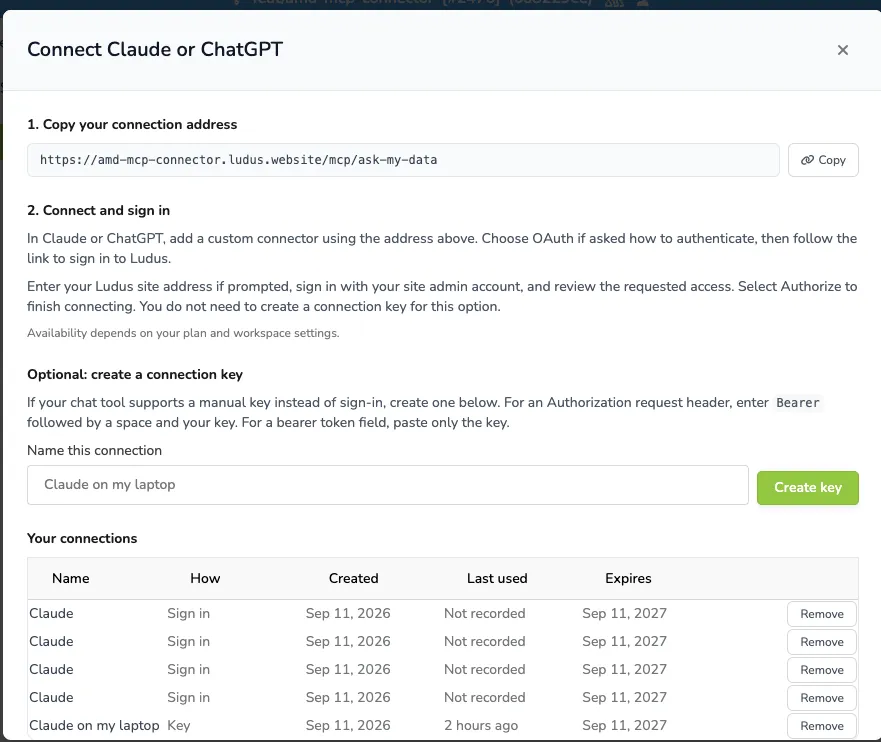
Task: Remove the "Claude on my laptop" connection
Action: coord(821,726)
